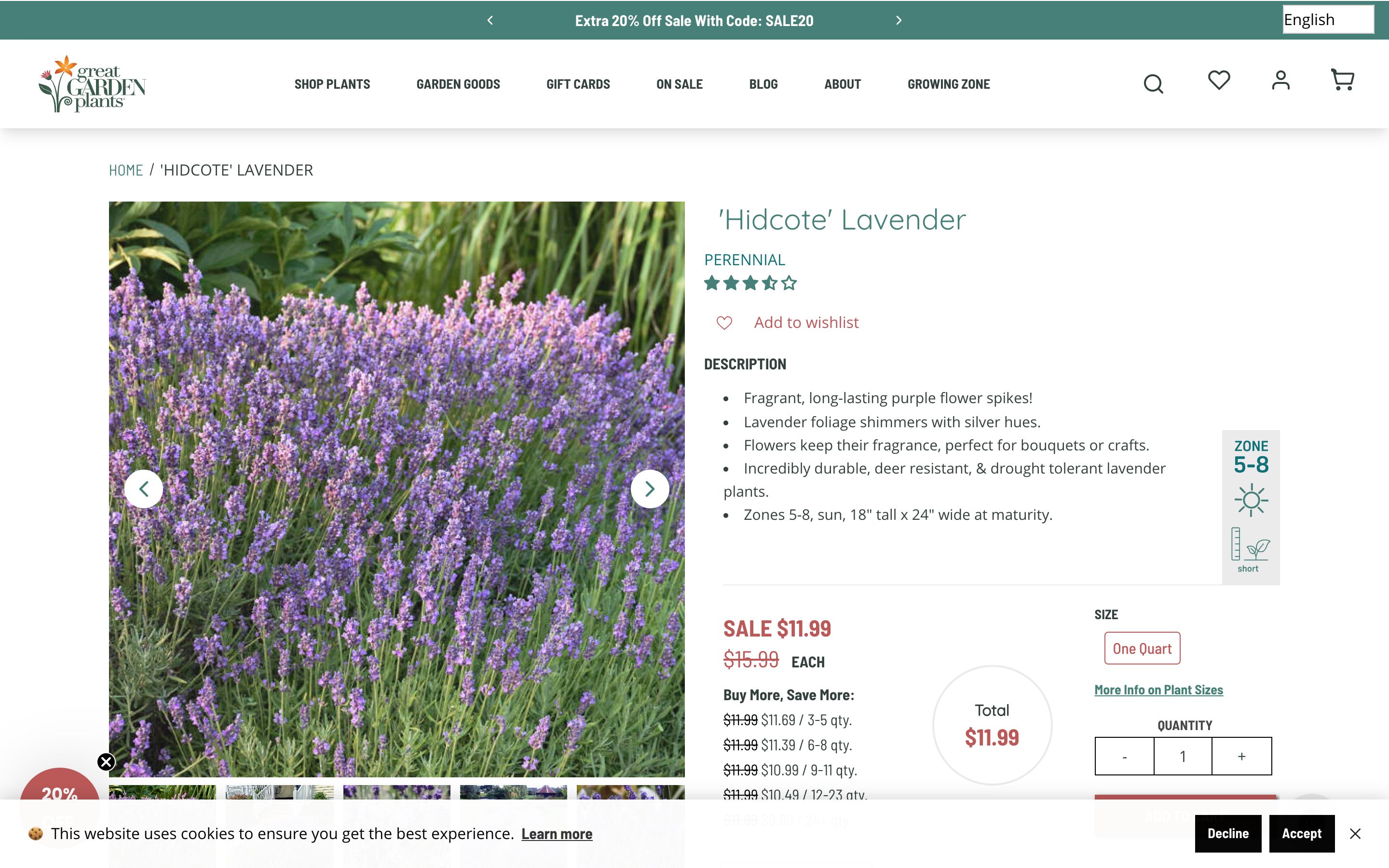Increase quantity with plus button
The height and width of the screenshot is (868, 1389).
click(x=1241, y=756)
